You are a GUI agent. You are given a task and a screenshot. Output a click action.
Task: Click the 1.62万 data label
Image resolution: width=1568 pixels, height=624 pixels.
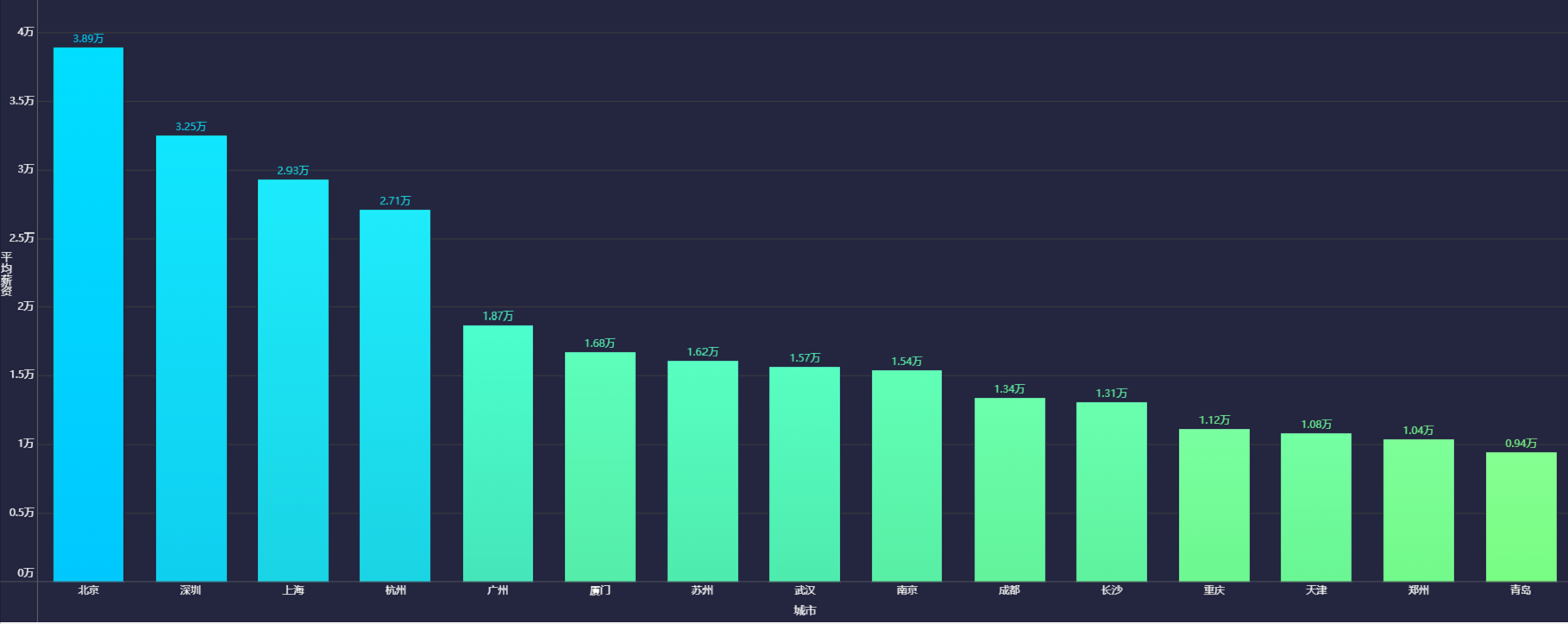(703, 352)
